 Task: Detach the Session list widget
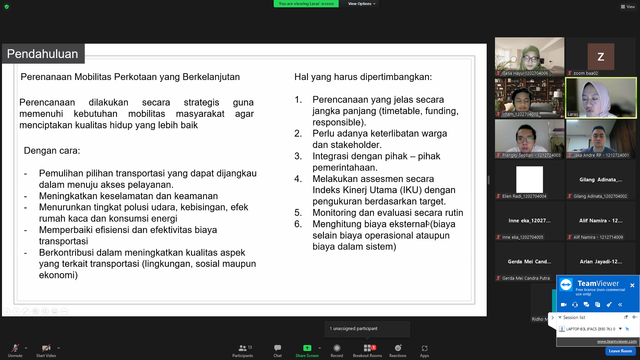626,317
